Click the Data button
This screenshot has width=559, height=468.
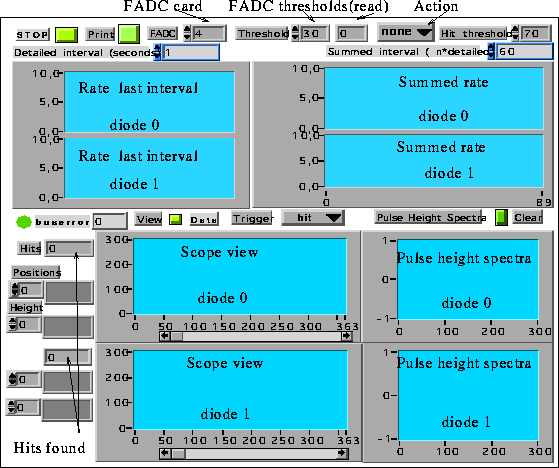204,220
